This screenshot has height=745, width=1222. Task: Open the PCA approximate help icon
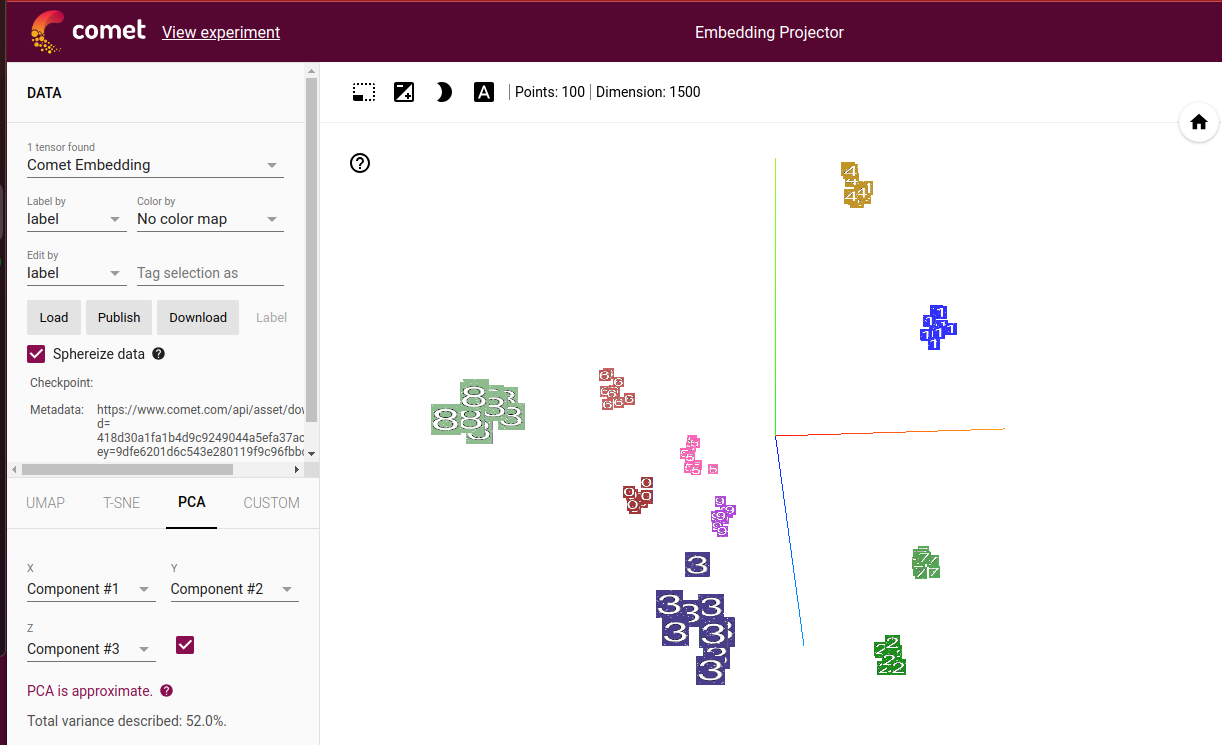tap(166, 690)
